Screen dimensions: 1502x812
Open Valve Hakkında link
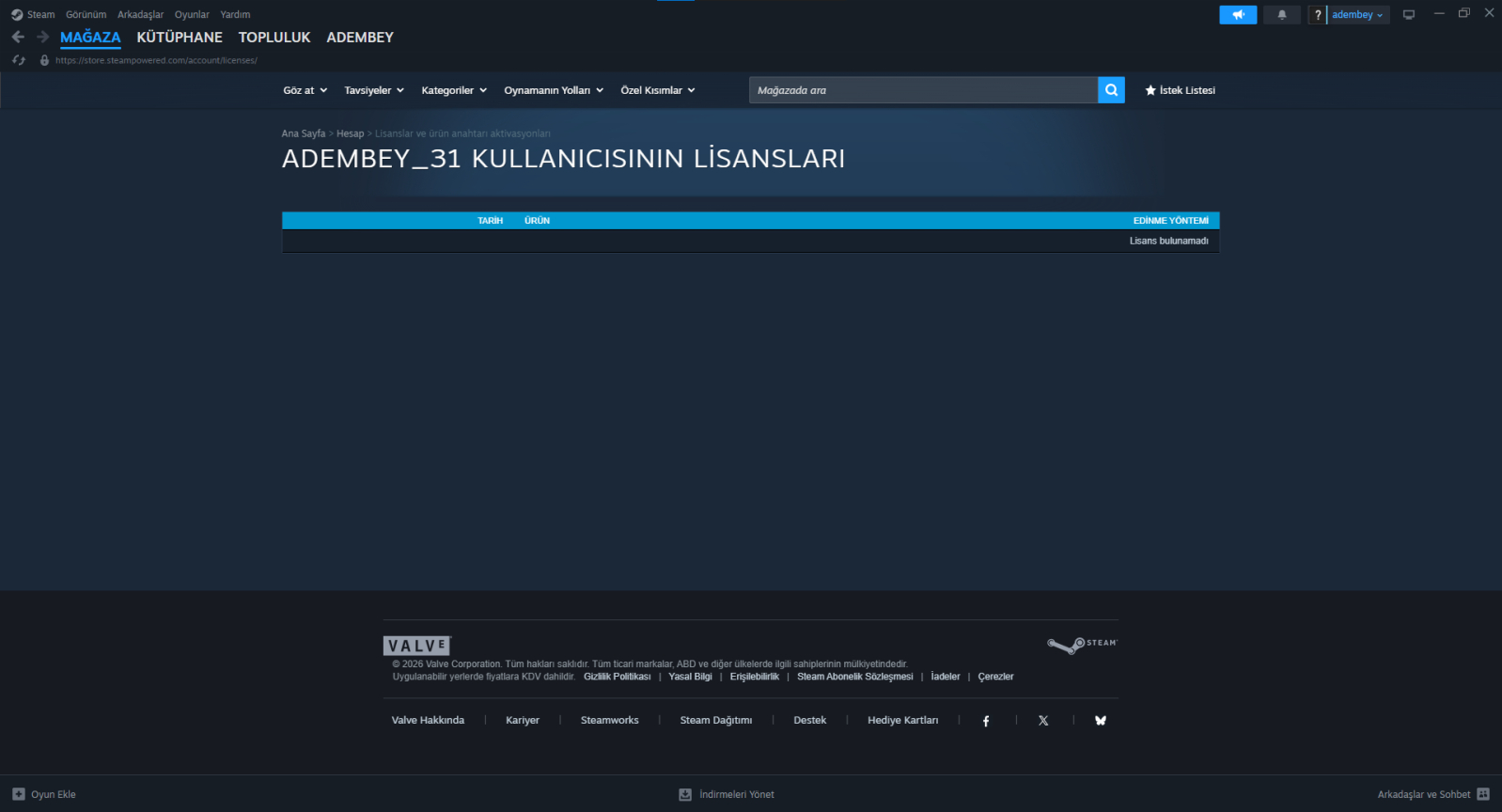coord(428,721)
